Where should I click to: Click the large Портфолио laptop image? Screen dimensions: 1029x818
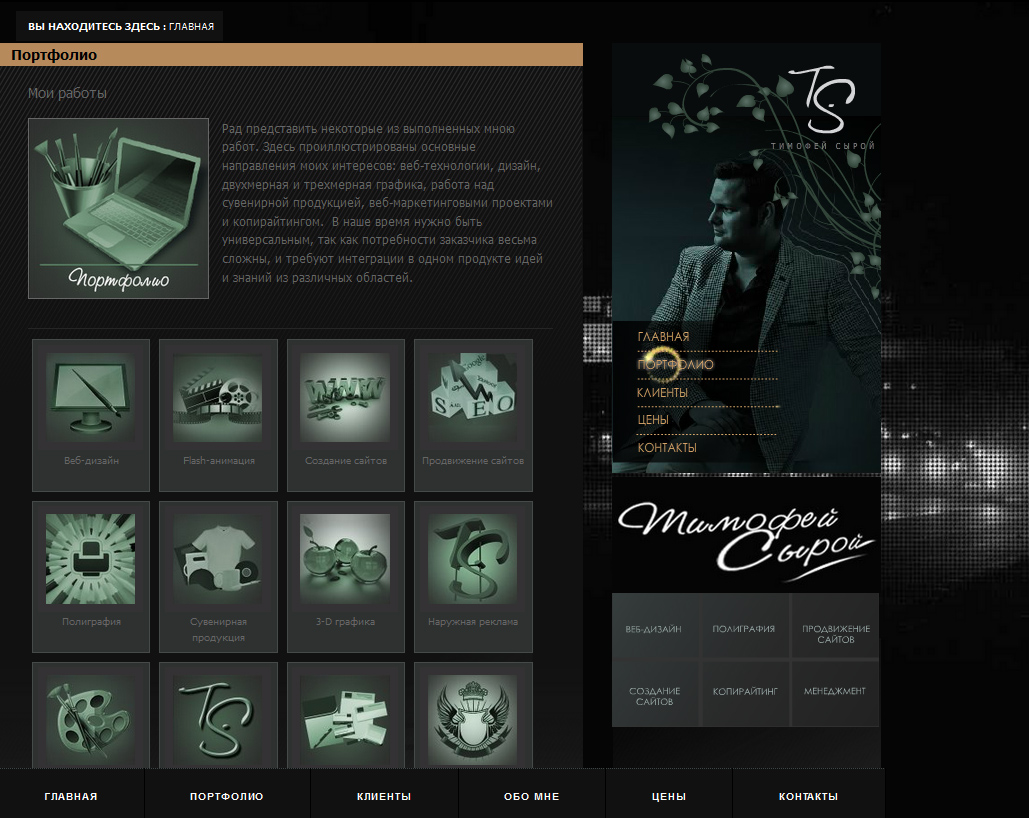(118, 208)
